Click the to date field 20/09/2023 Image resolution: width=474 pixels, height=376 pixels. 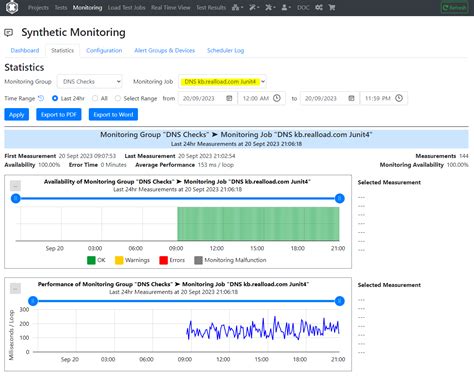click(x=330, y=98)
